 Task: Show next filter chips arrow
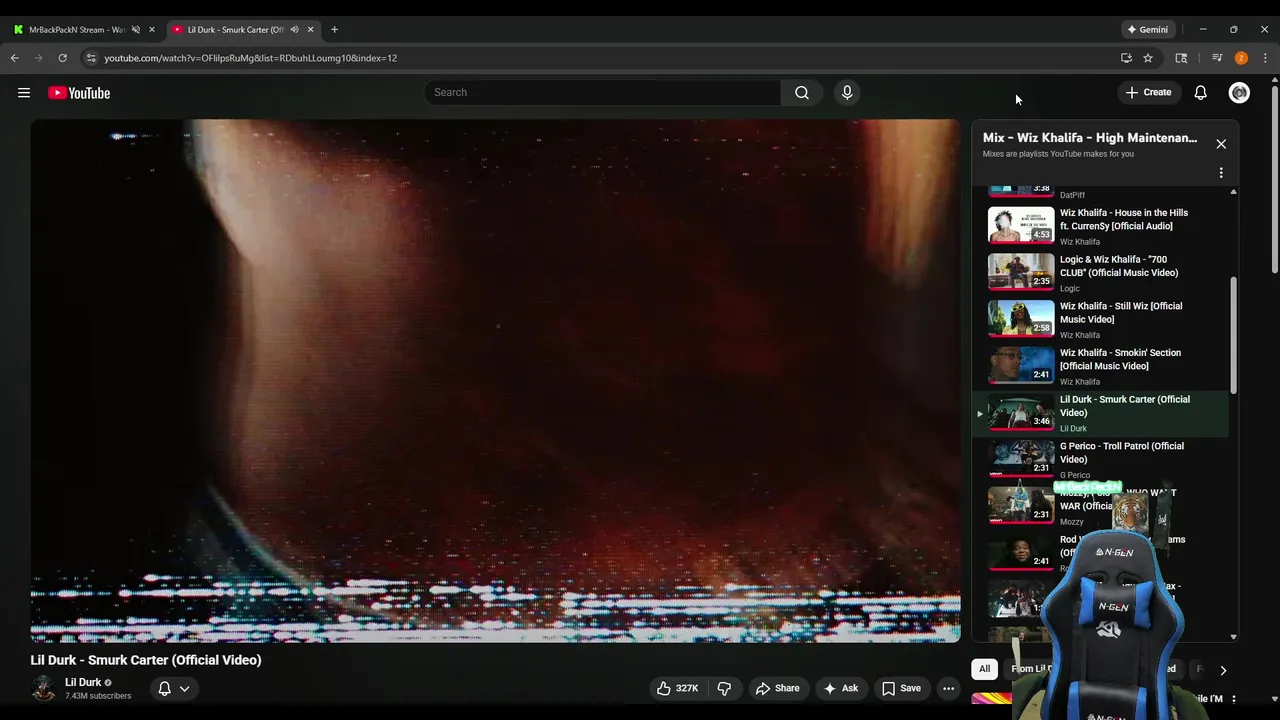[1222, 670]
